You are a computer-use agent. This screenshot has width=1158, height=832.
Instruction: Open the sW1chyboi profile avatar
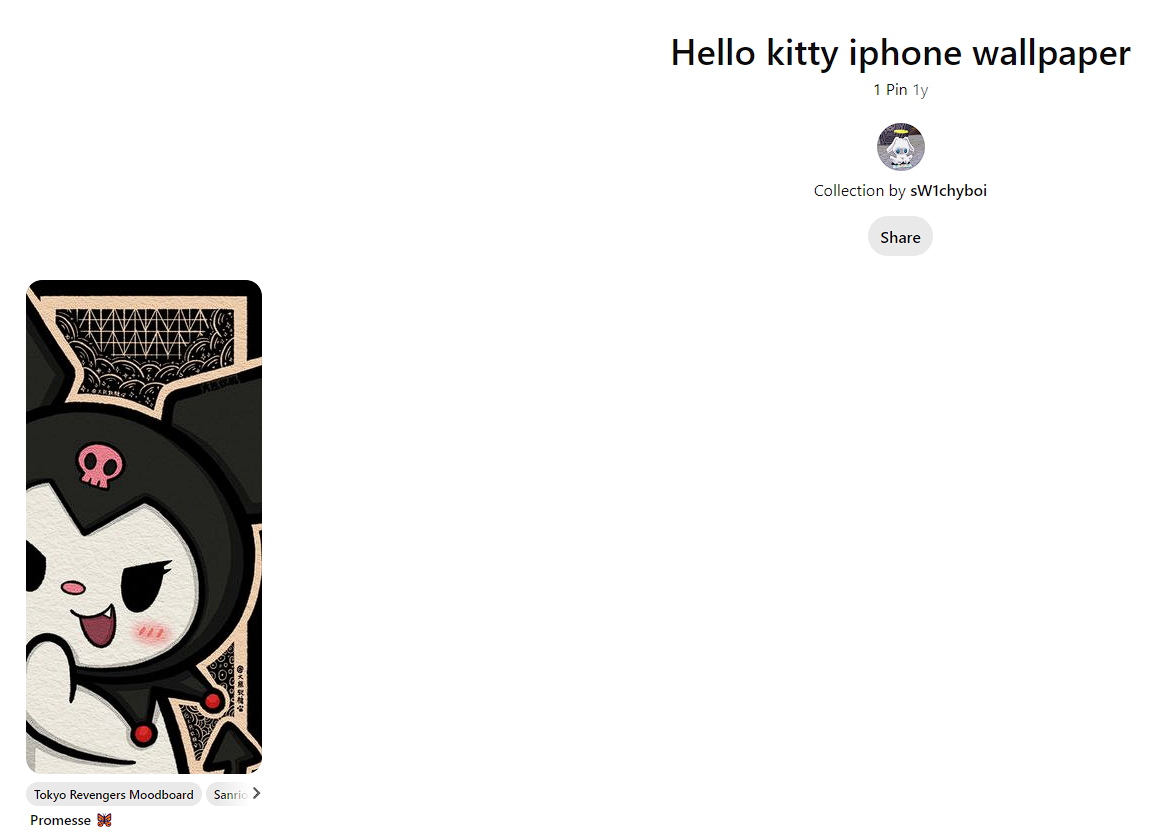coord(900,147)
